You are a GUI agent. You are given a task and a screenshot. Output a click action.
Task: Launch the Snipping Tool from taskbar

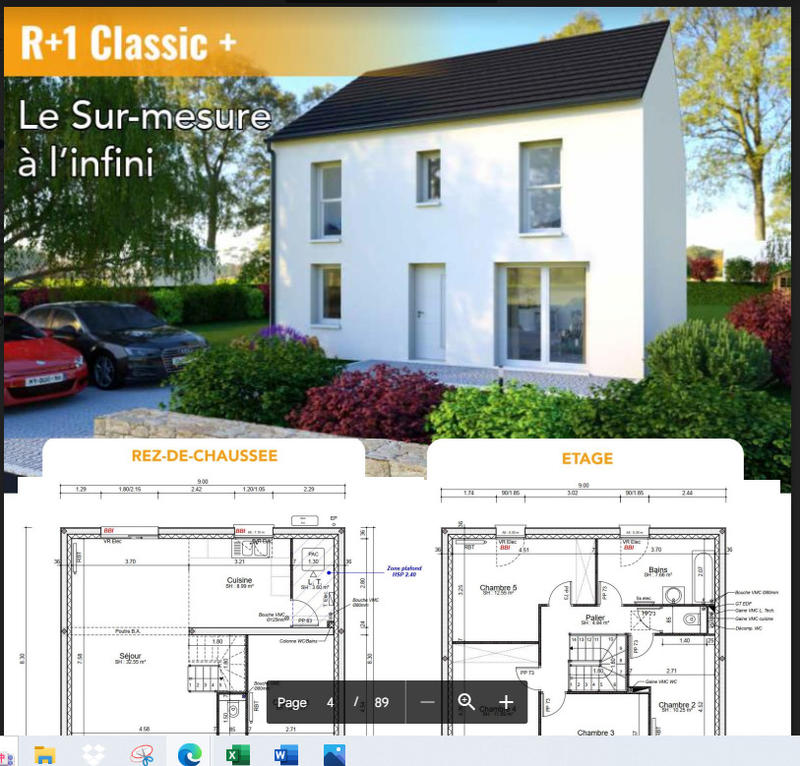click(x=141, y=754)
